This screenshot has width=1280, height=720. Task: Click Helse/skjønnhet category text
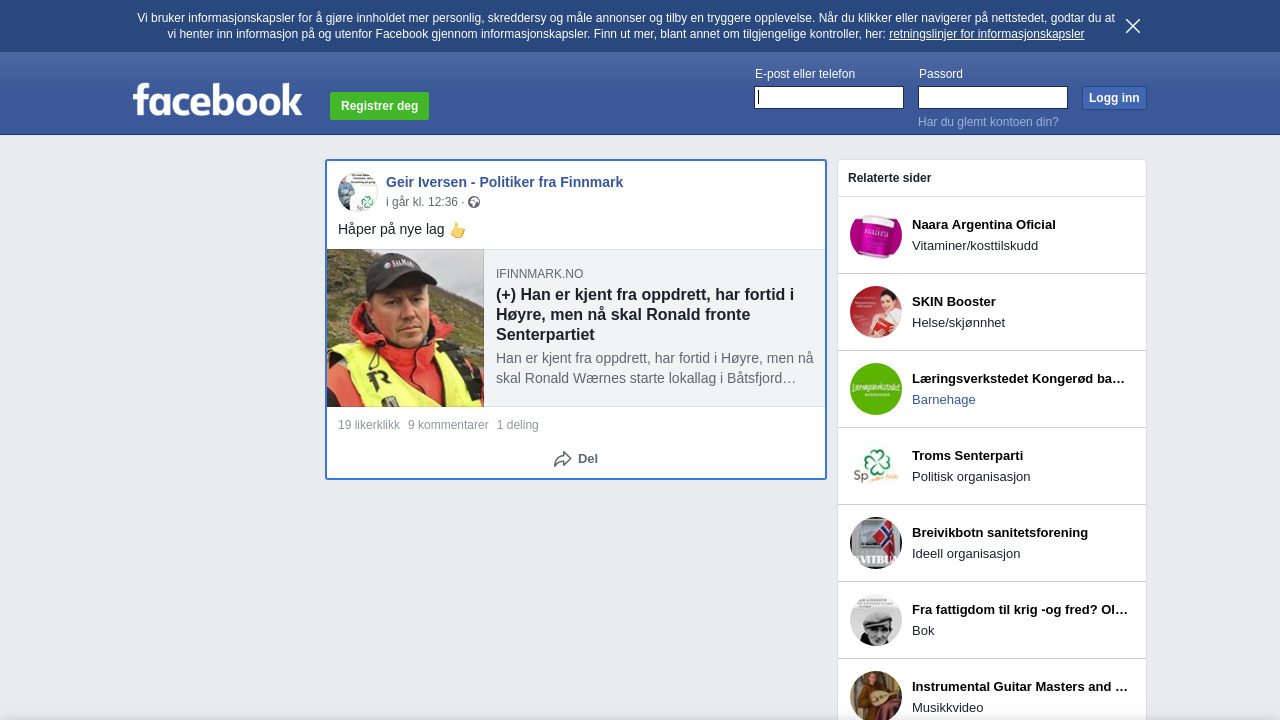[x=958, y=322]
